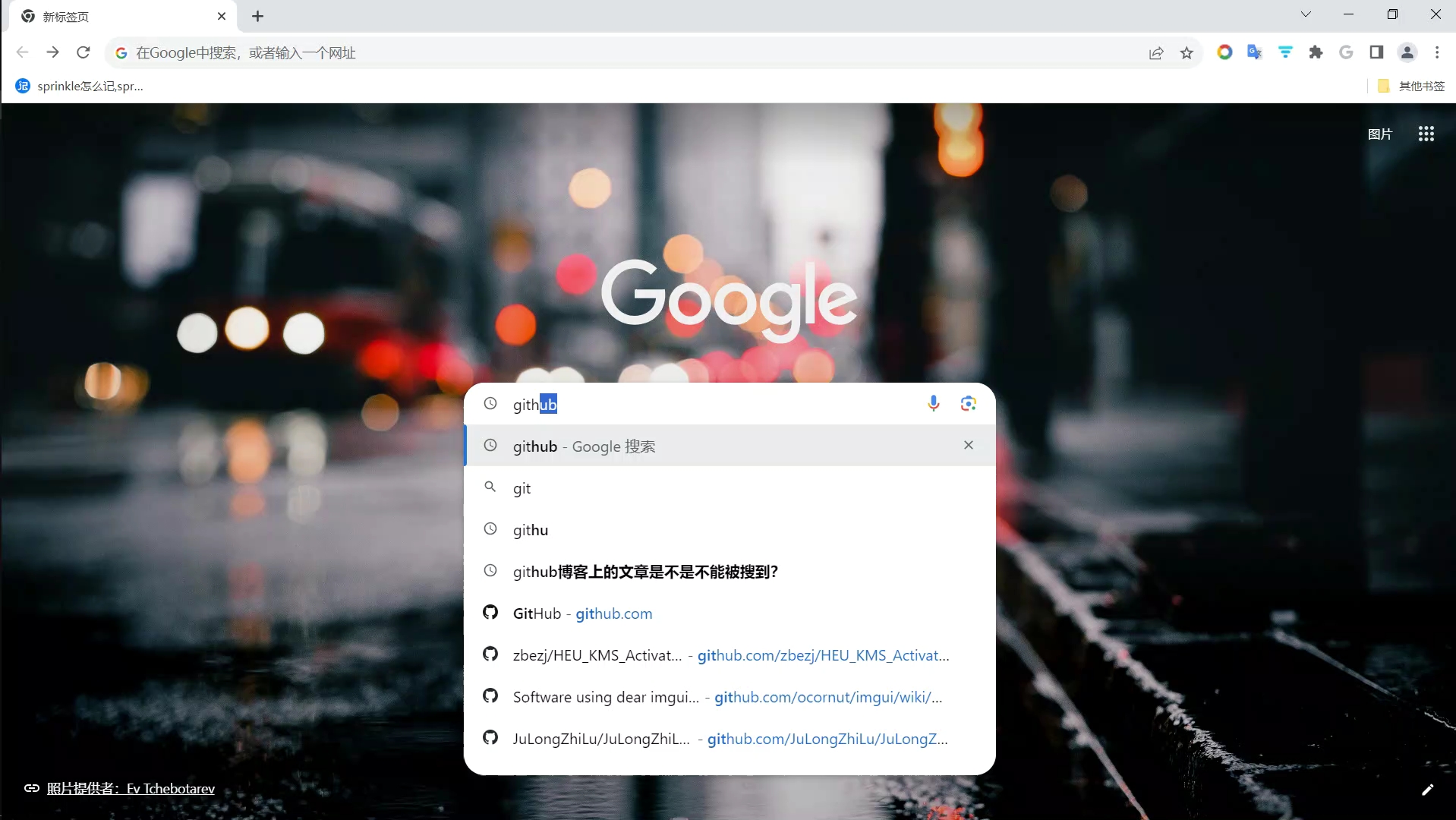Click the gray G extension icon
Image resolution: width=1456 pixels, height=820 pixels.
pyautogui.click(x=1346, y=52)
